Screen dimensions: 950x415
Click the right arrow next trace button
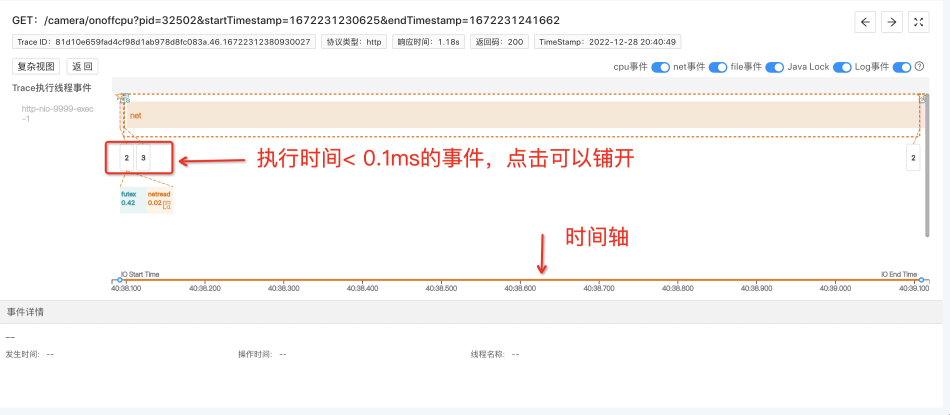[891, 22]
